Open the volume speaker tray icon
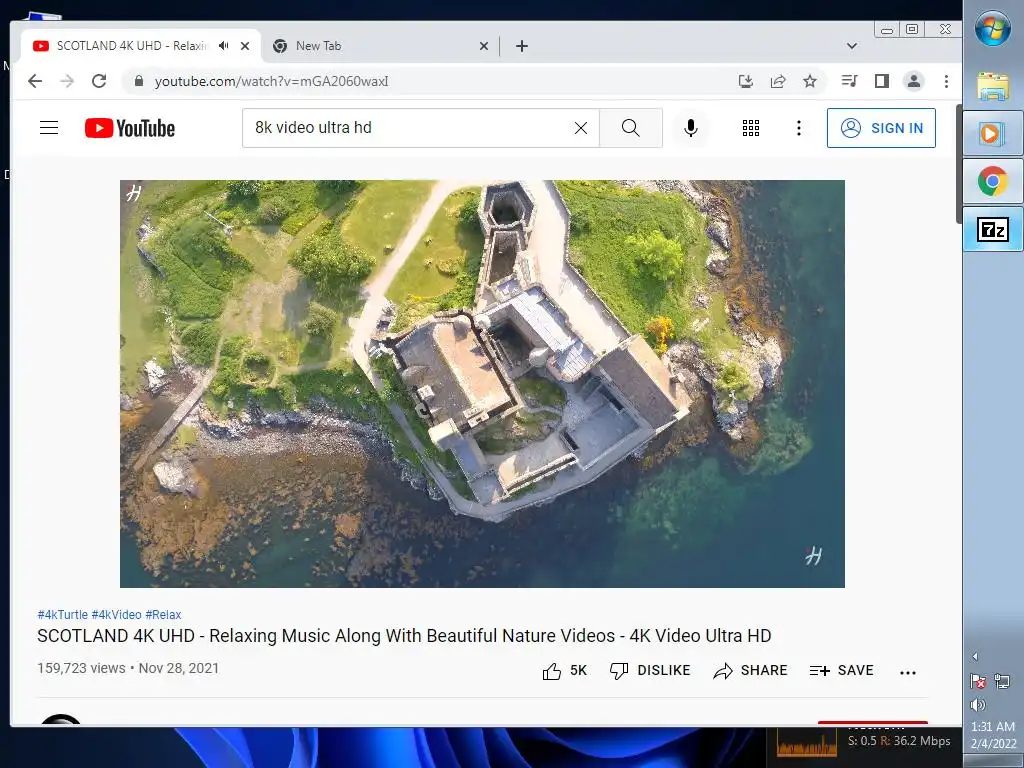Viewport: 1024px width, 768px height. tap(978, 705)
